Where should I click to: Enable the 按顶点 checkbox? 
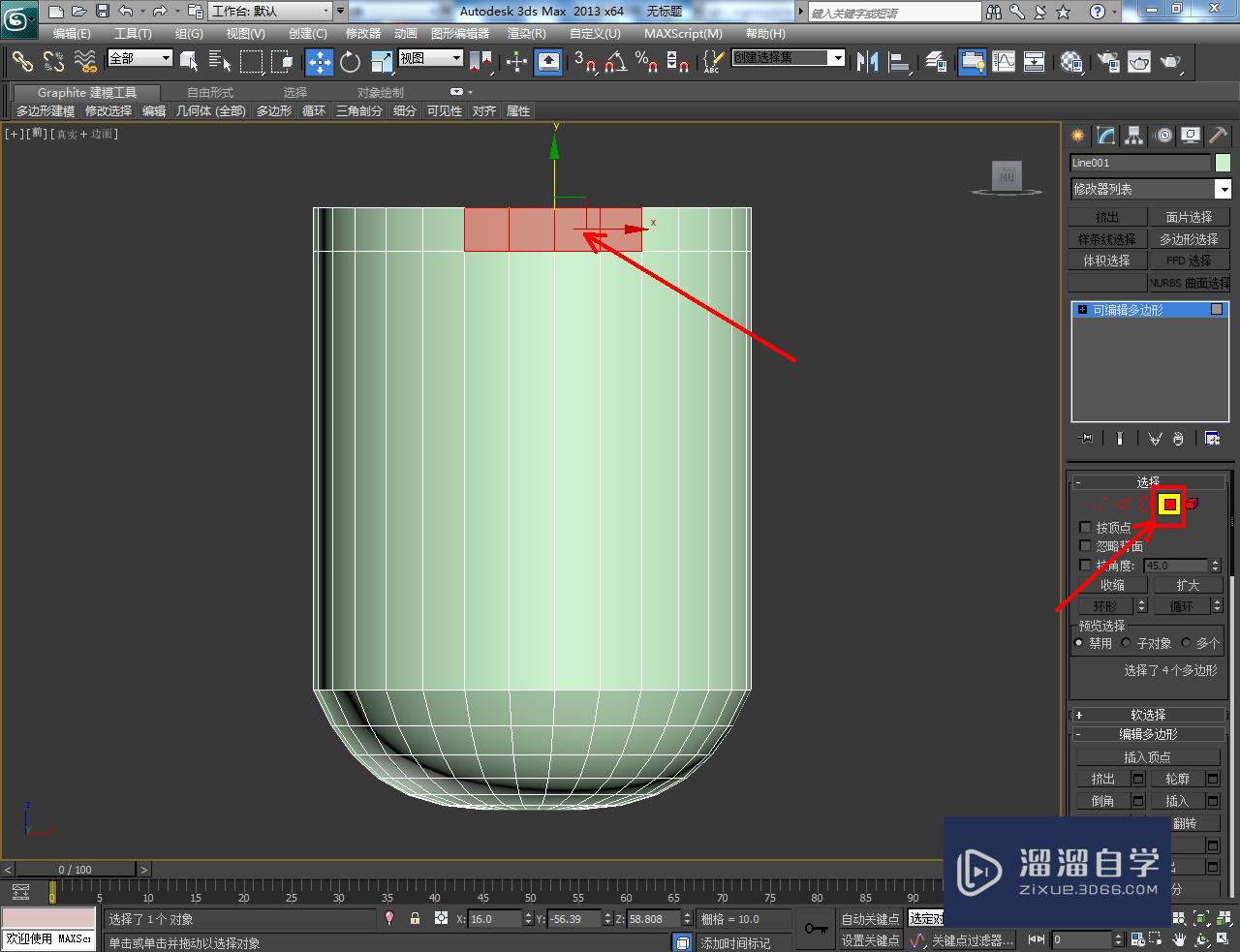[1085, 528]
